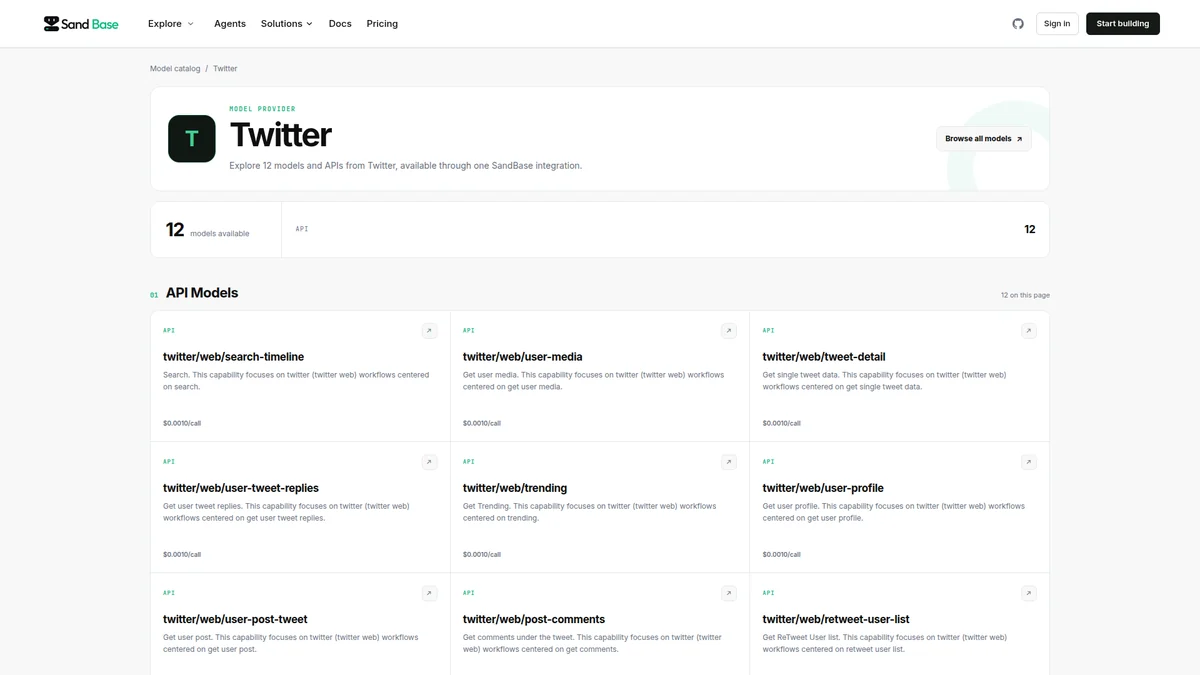Open arrow icon on user-post-tweet card
Image resolution: width=1200 pixels, height=675 pixels.
click(429, 593)
